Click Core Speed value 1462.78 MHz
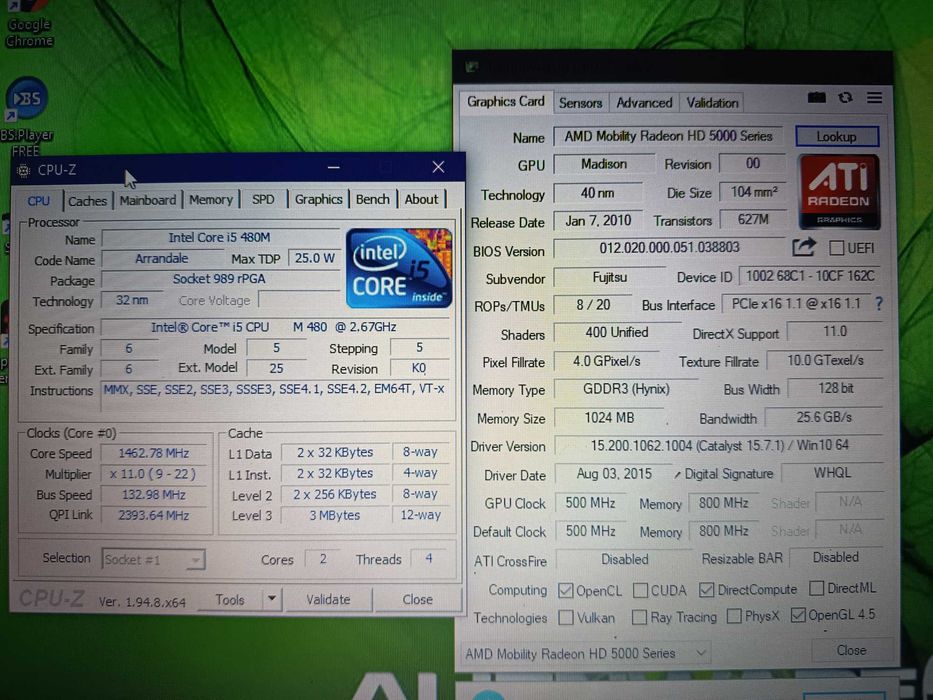 (154, 454)
